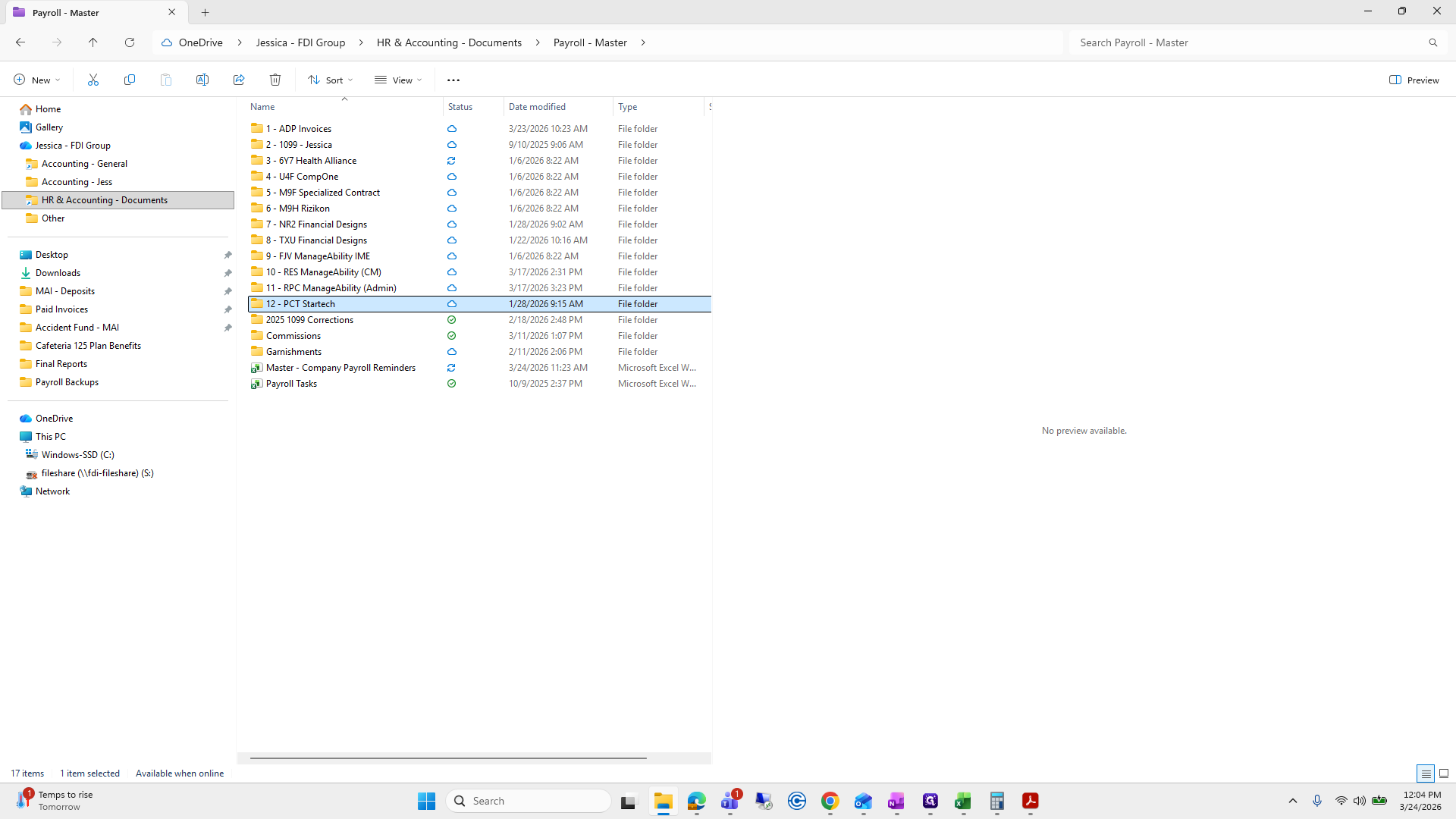Cut the selected folder using the scissors icon

[93, 80]
